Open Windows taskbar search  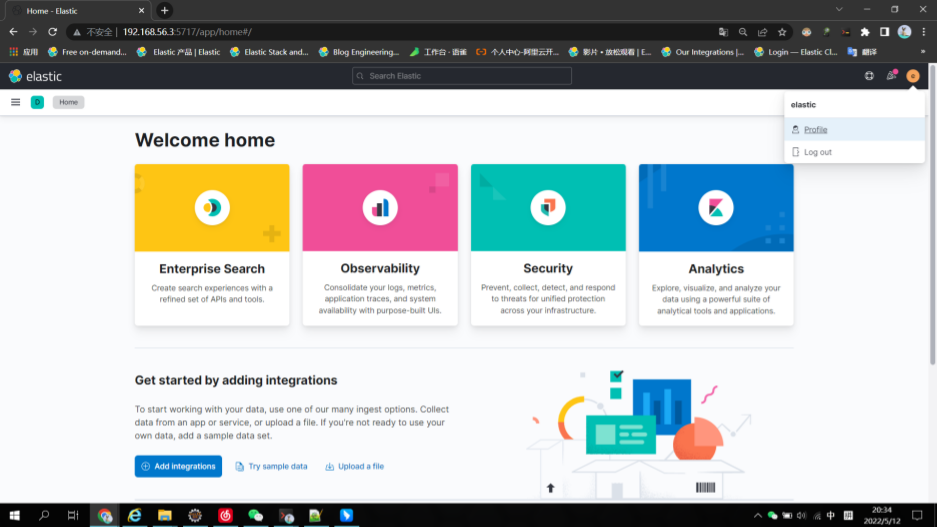pyautogui.click(x=44, y=515)
